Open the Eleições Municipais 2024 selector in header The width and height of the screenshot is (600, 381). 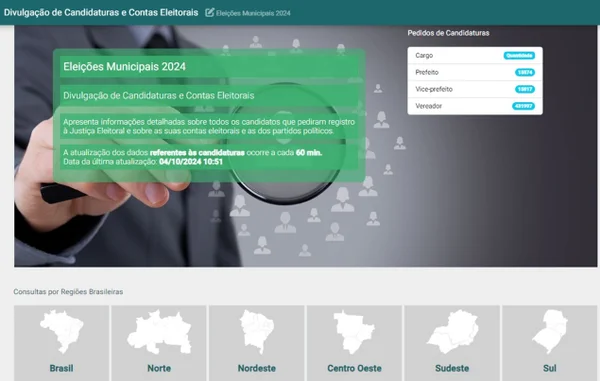pyautogui.click(x=253, y=13)
